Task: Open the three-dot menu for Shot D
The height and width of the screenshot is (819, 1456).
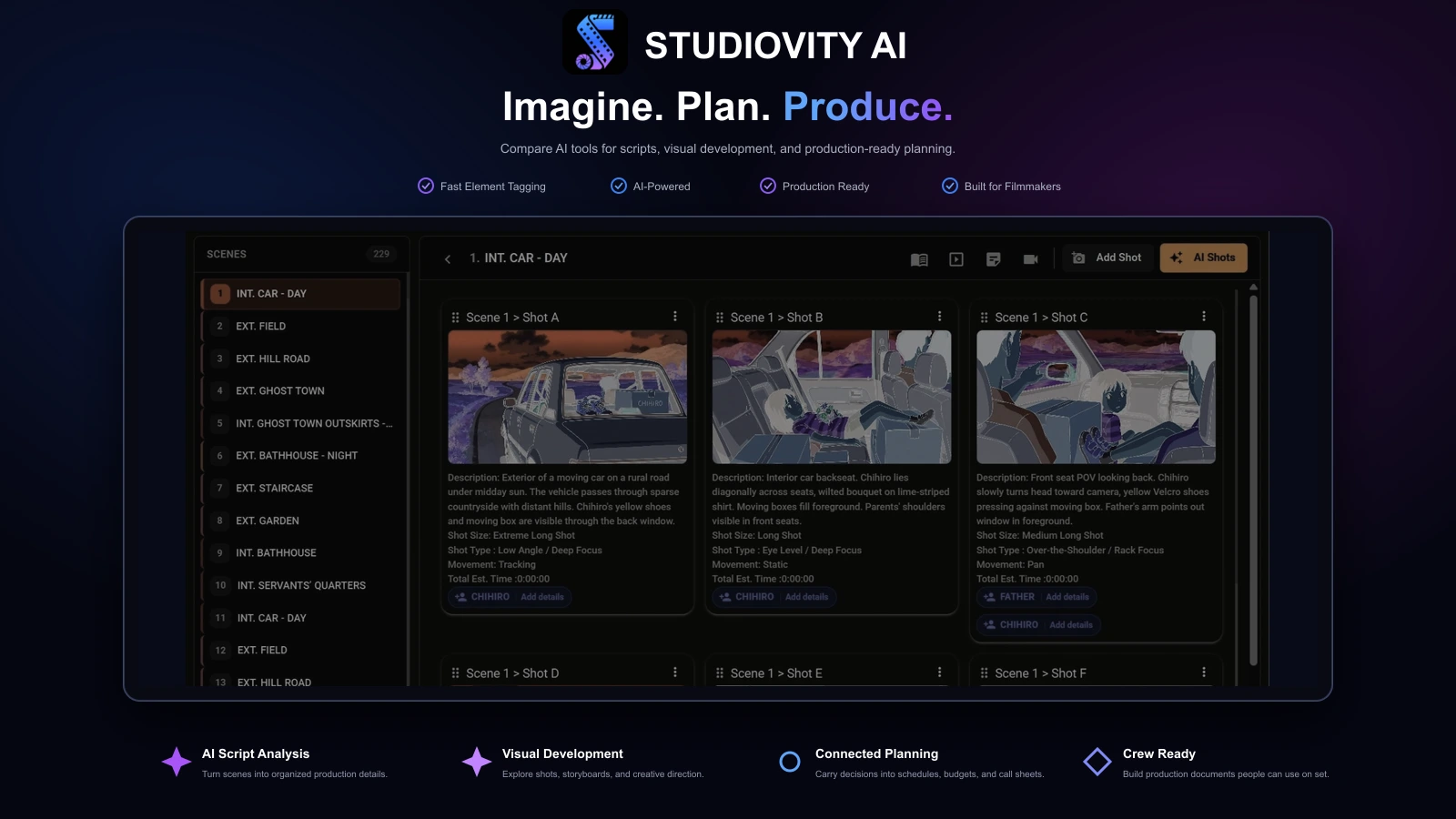Action: coord(675,672)
